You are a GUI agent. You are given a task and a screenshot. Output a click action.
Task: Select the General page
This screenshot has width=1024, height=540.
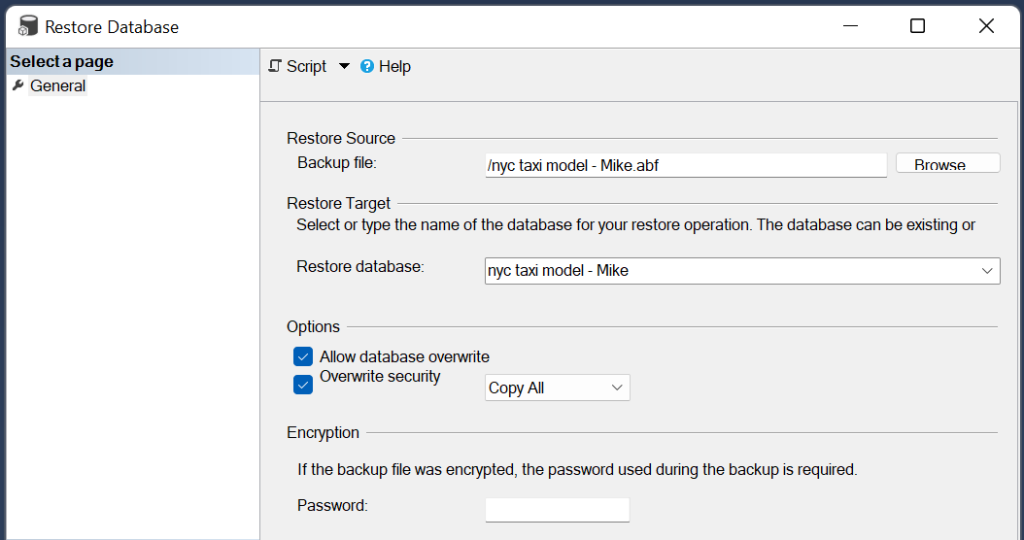[57, 86]
